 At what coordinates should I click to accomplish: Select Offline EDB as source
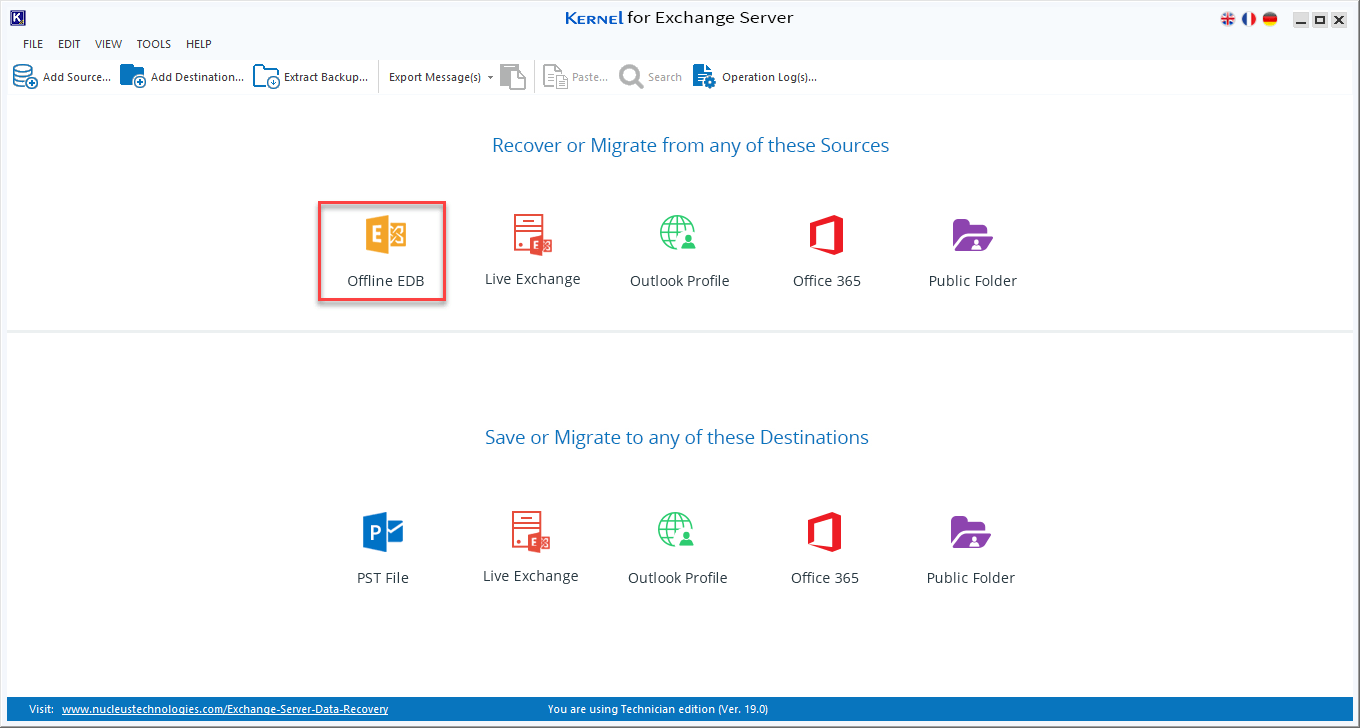[x=385, y=254]
